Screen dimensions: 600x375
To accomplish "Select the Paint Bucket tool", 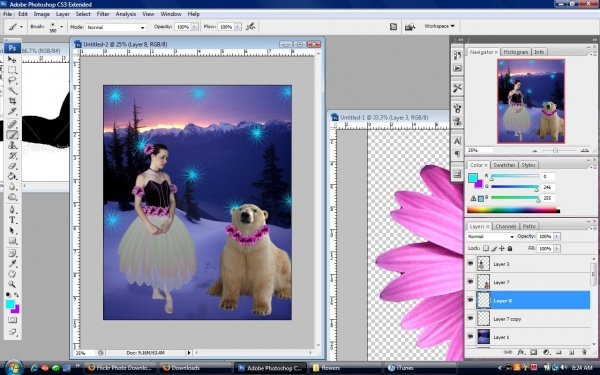I will 12,176.
